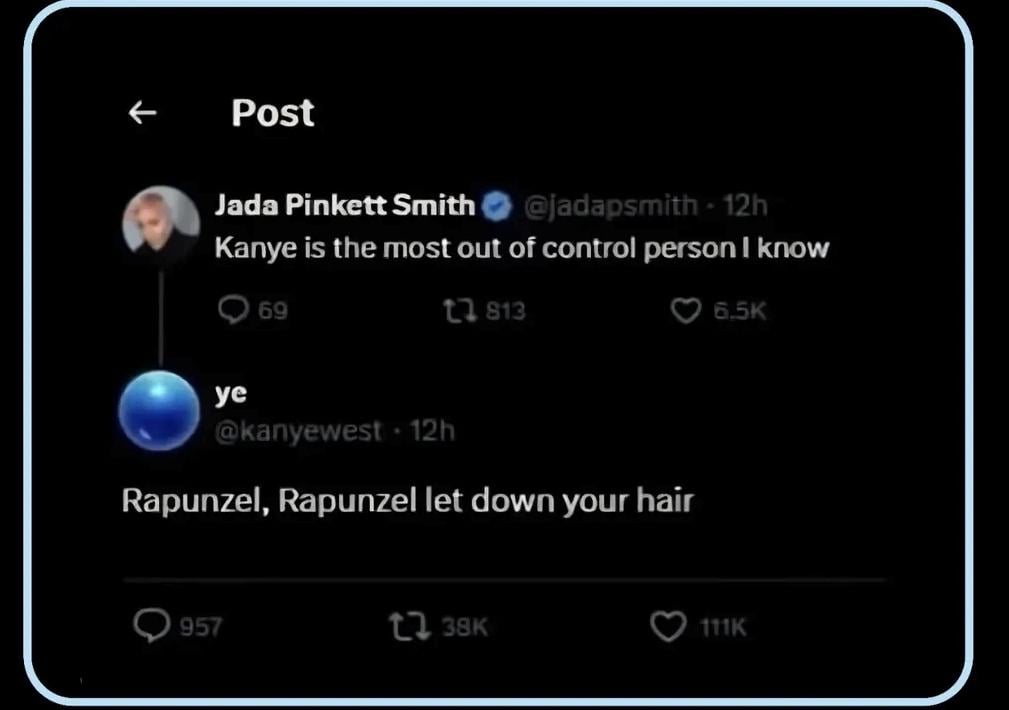Click the 12h timestamp beside @kanyewest
The width and height of the screenshot is (1009, 710).
[x=432, y=431]
